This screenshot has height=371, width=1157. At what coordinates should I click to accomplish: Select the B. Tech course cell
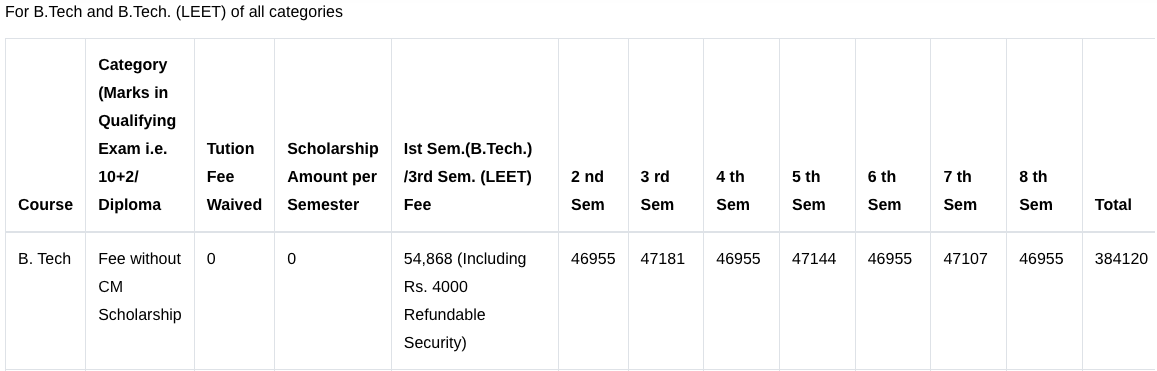[x=44, y=259]
